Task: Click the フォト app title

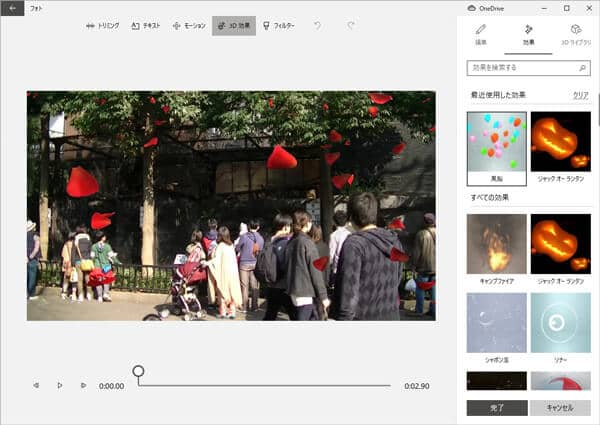Action: pyautogui.click(x=36, y=8)
